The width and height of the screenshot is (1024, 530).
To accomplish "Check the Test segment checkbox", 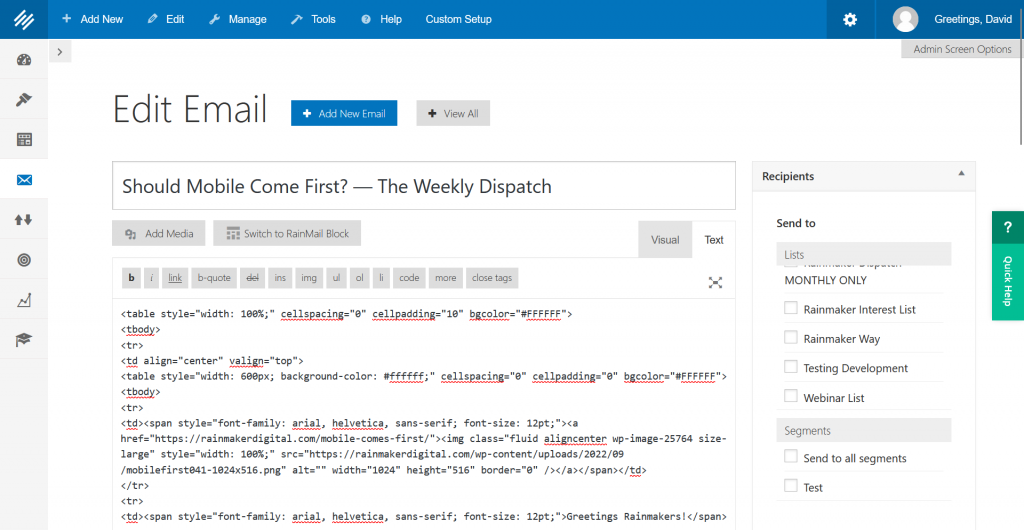I will (x=791, y=486).
